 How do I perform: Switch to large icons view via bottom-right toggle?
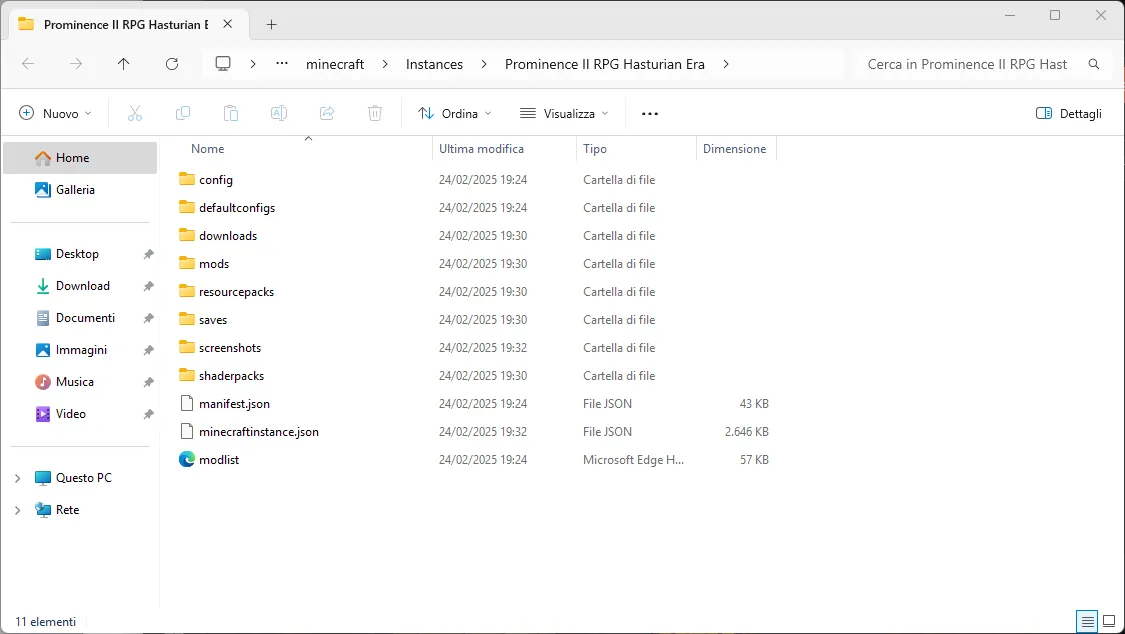pyautogui.click(x=1110, y=621)
